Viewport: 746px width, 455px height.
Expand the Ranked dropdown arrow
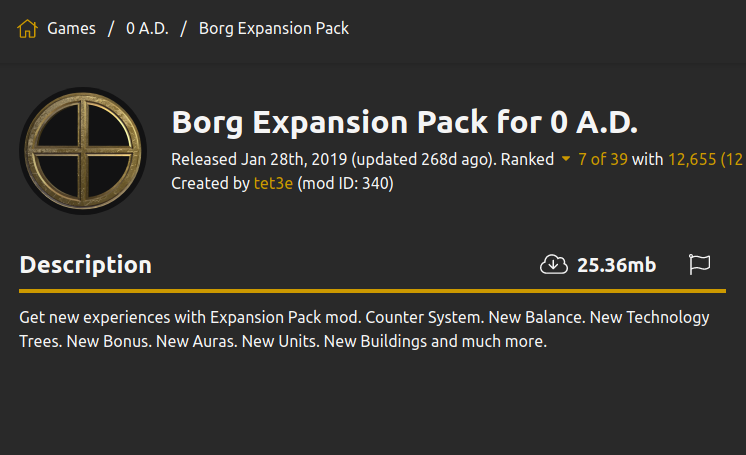tap(566, 158)
